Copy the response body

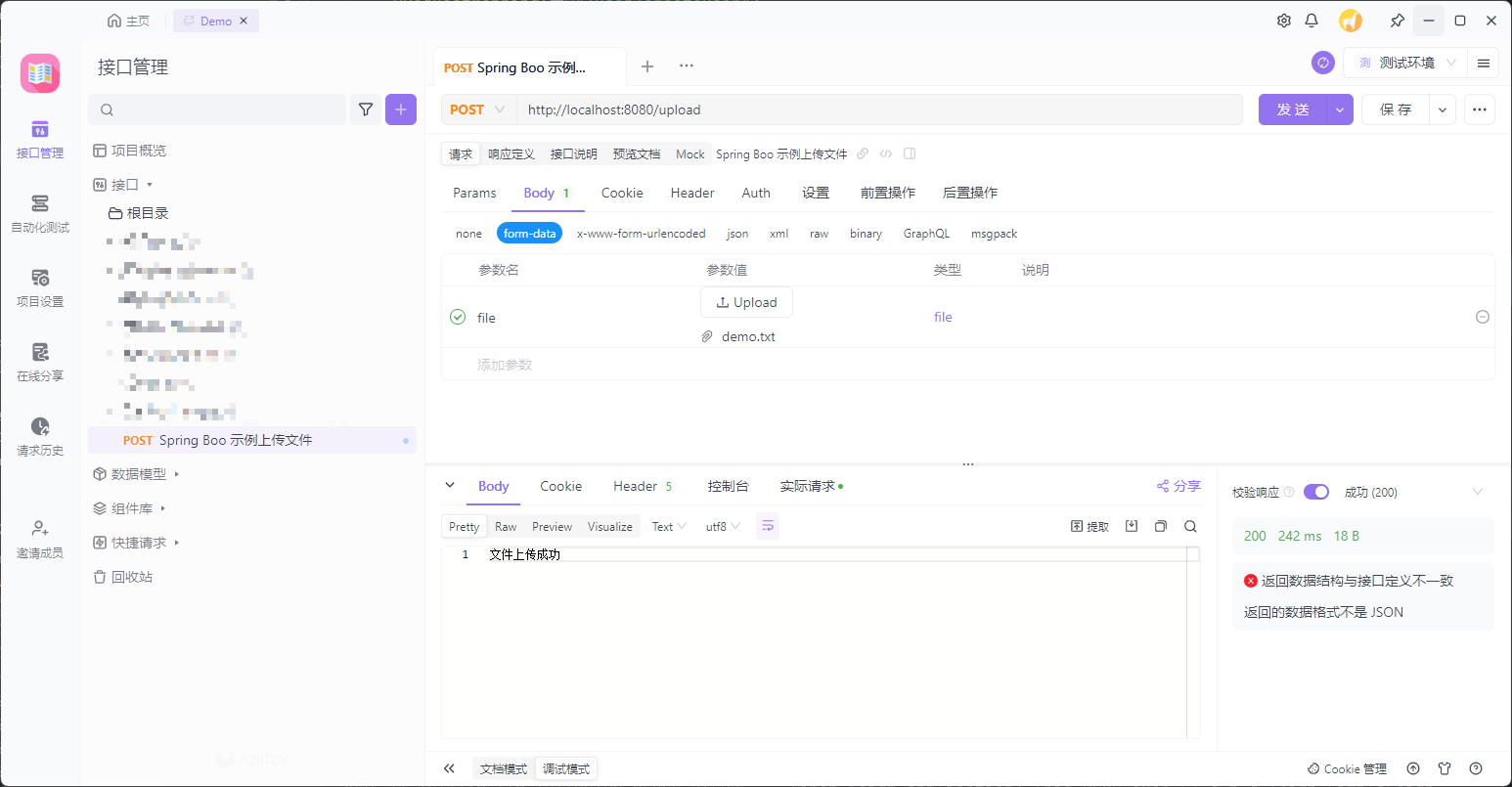pos(1161,526)
